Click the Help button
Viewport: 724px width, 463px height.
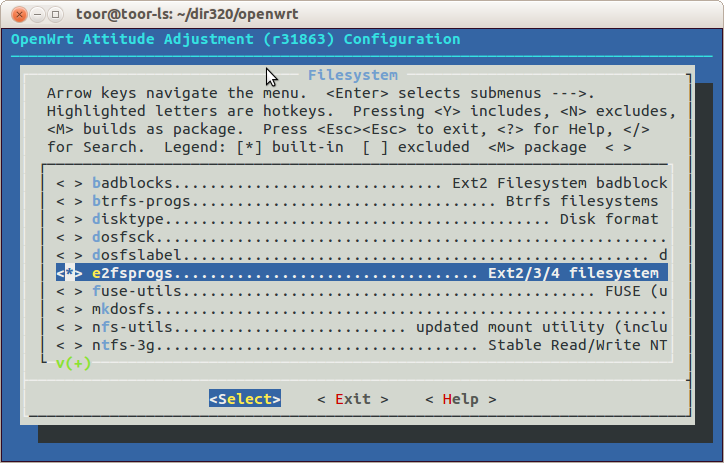point(460,399)
